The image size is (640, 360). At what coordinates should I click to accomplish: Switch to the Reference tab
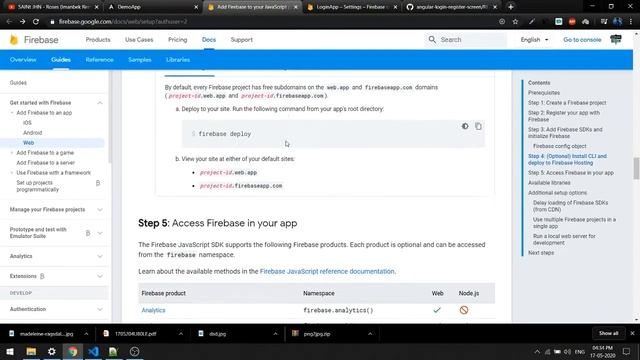click(x=100, y=60)
